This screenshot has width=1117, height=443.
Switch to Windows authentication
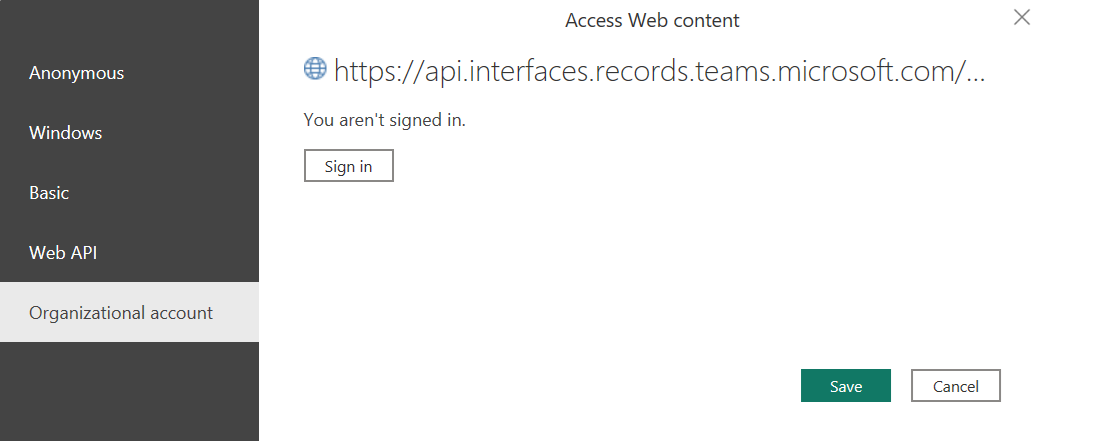pyautogui.click(x=66, y=133)
